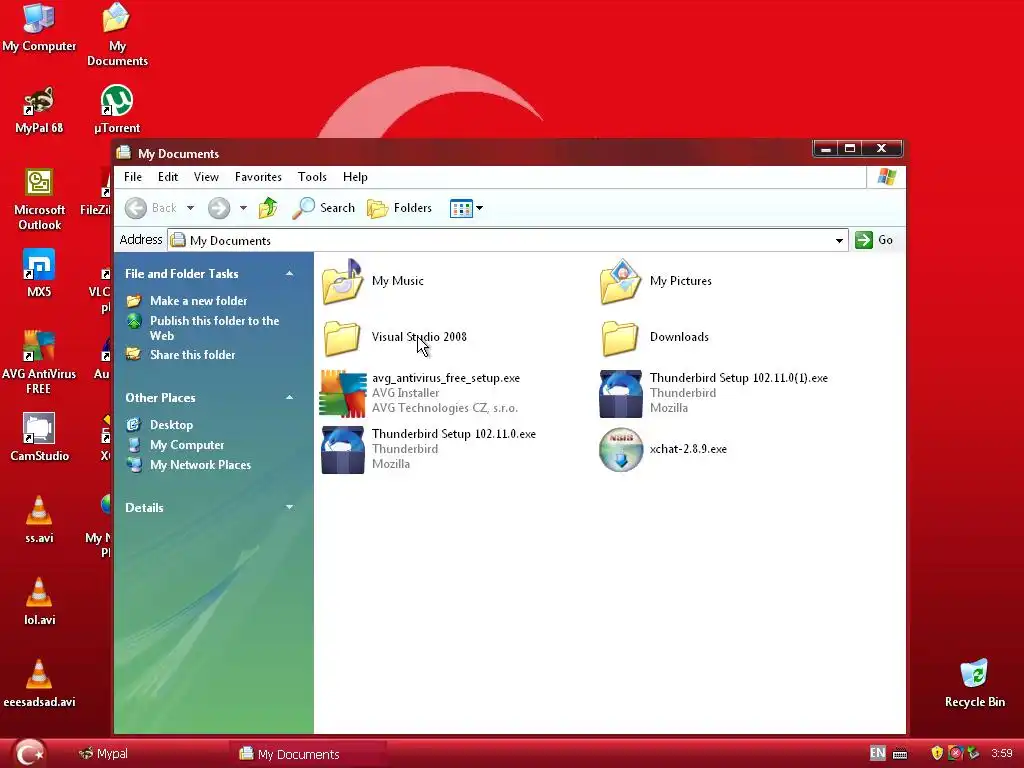Click inside the Address input field

tap(507, 240)
